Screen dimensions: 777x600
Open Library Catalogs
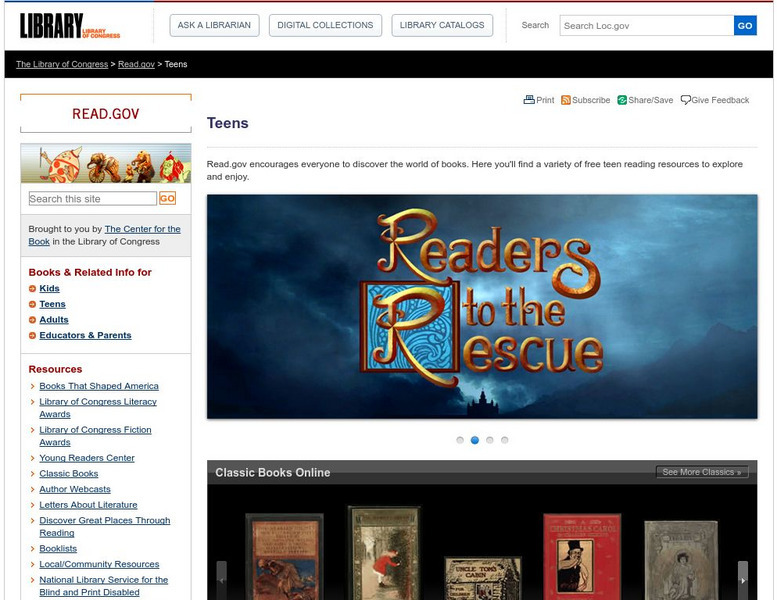point(442,25)
